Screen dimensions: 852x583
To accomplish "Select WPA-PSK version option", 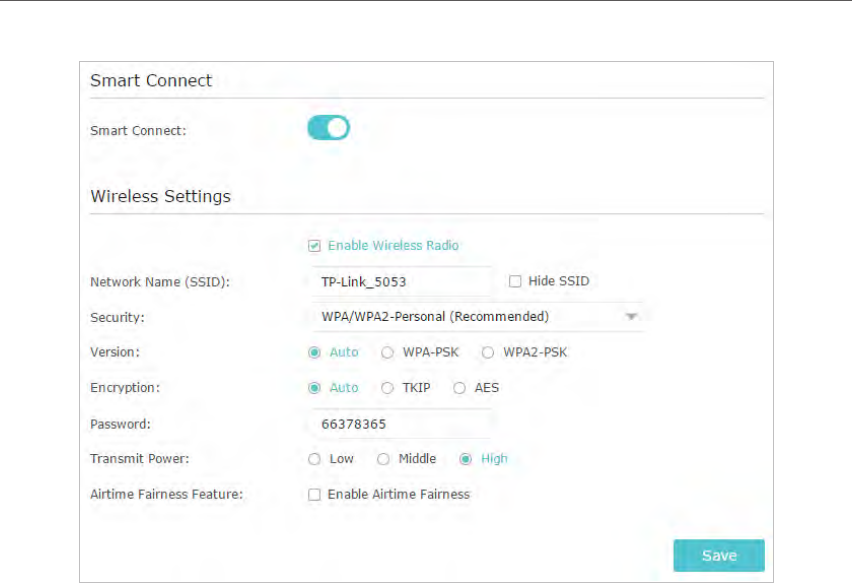I will click(x=387, y=353).
